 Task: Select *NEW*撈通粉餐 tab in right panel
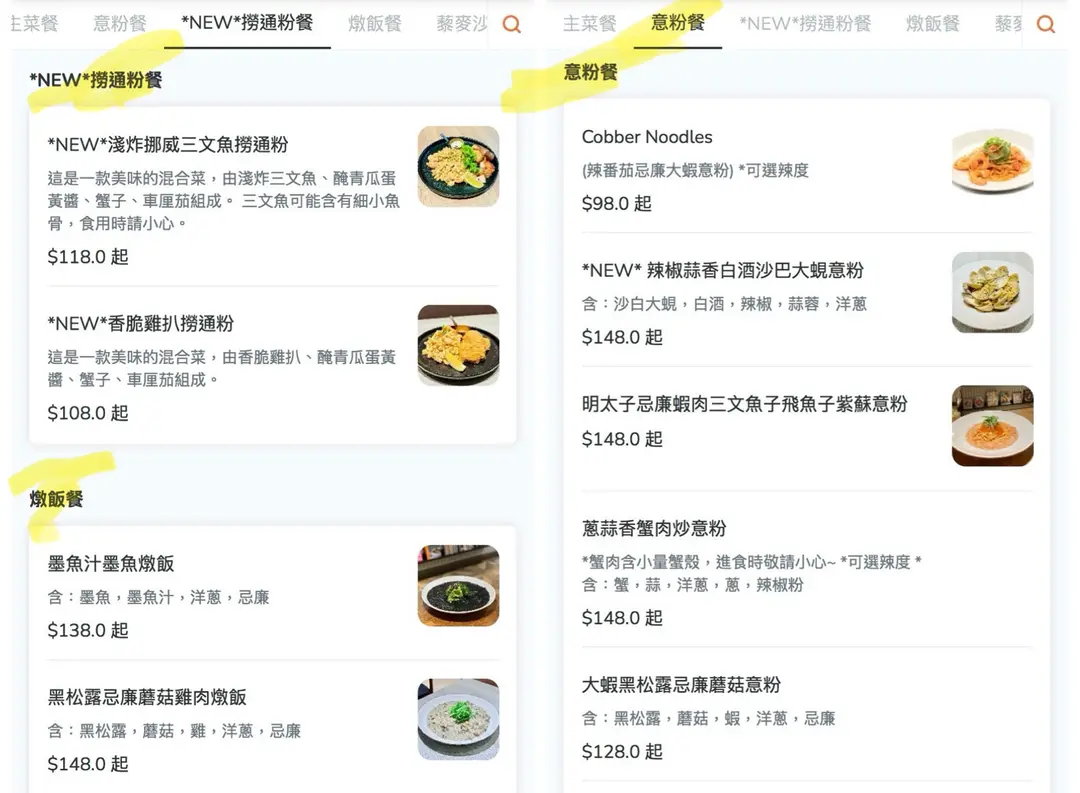[804, 23]
